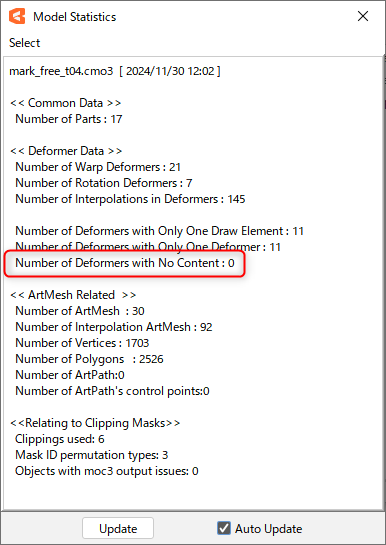Select the Number of Parts line
Screen dimensions: 386x545
[x=69, y=119]
